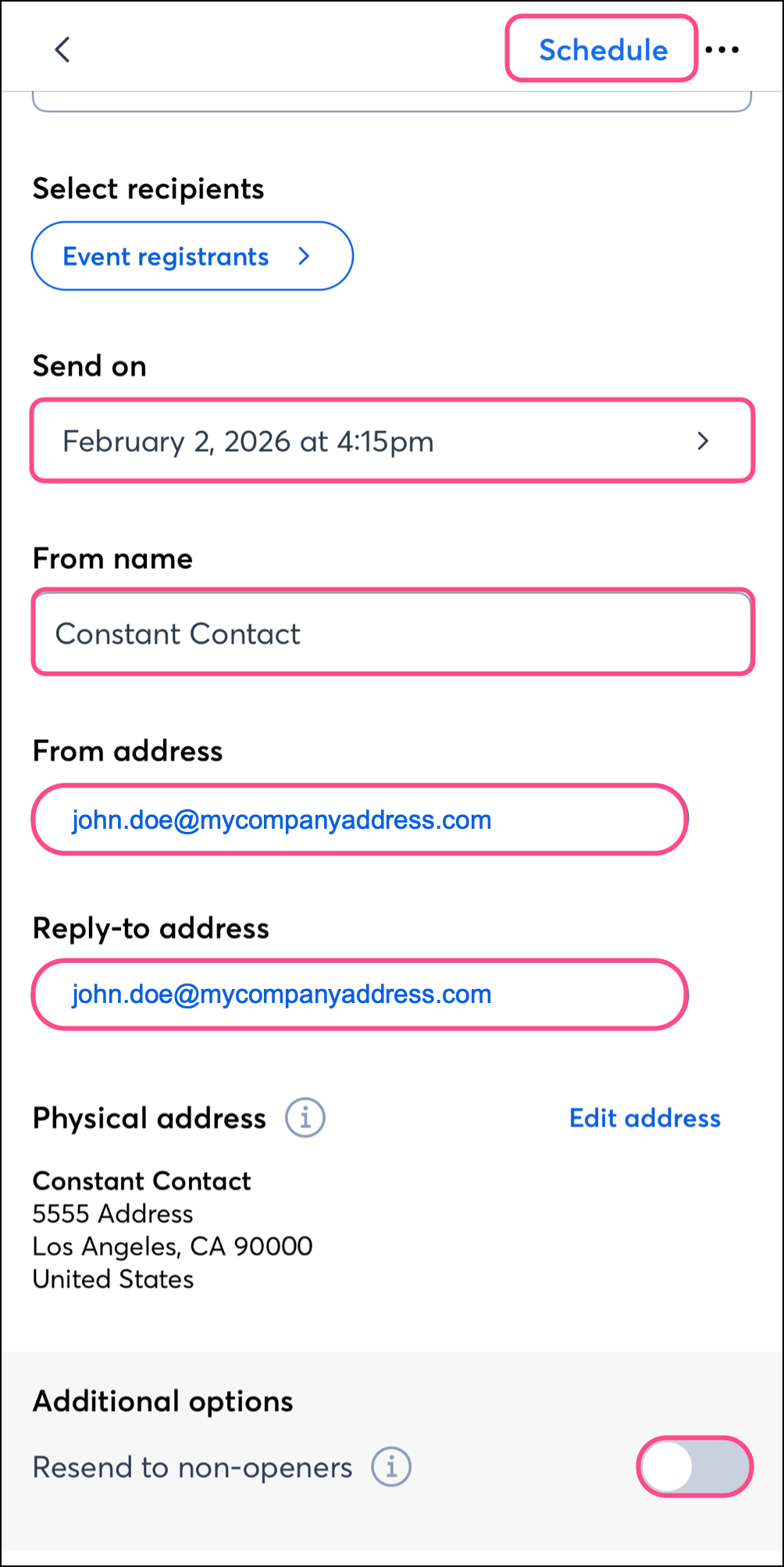Open the three-dot more options menu
The width and height of the screenshot is (784, 1567).
click(x=722, y=50)
